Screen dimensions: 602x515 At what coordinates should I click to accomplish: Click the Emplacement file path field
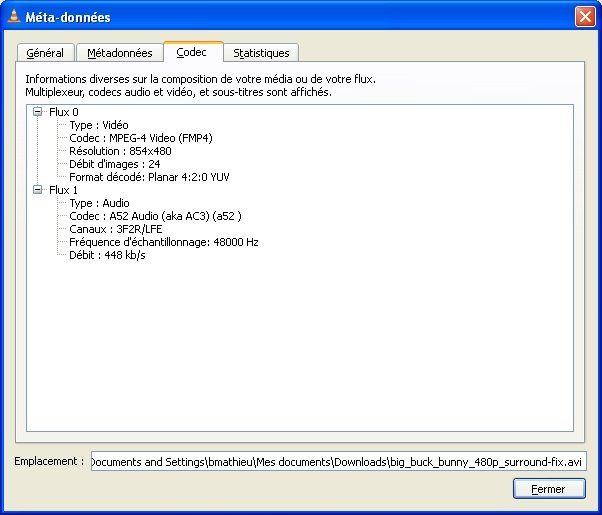click(338, 461)
